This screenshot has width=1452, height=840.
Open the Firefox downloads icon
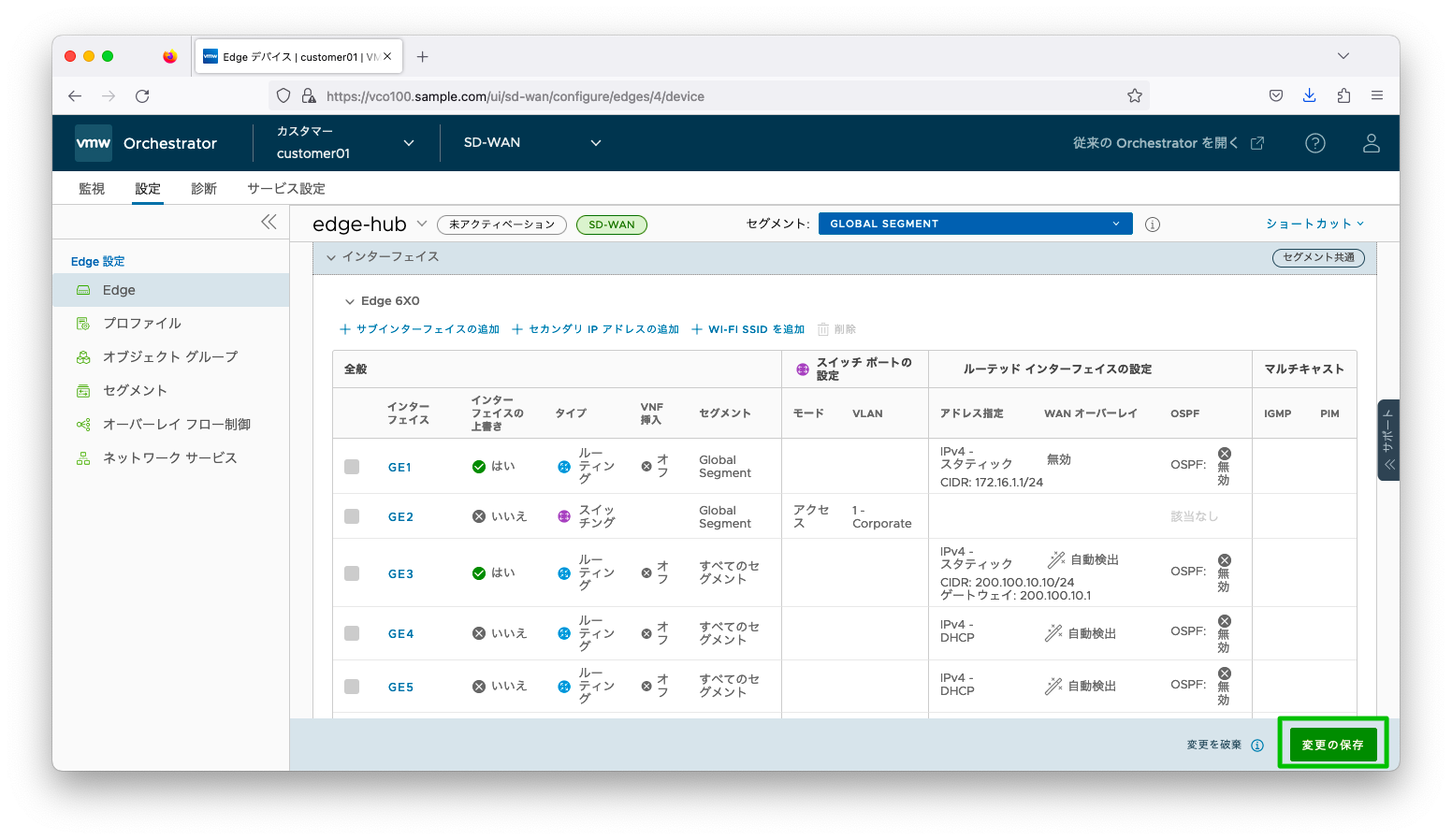(x=1310, y=95)
